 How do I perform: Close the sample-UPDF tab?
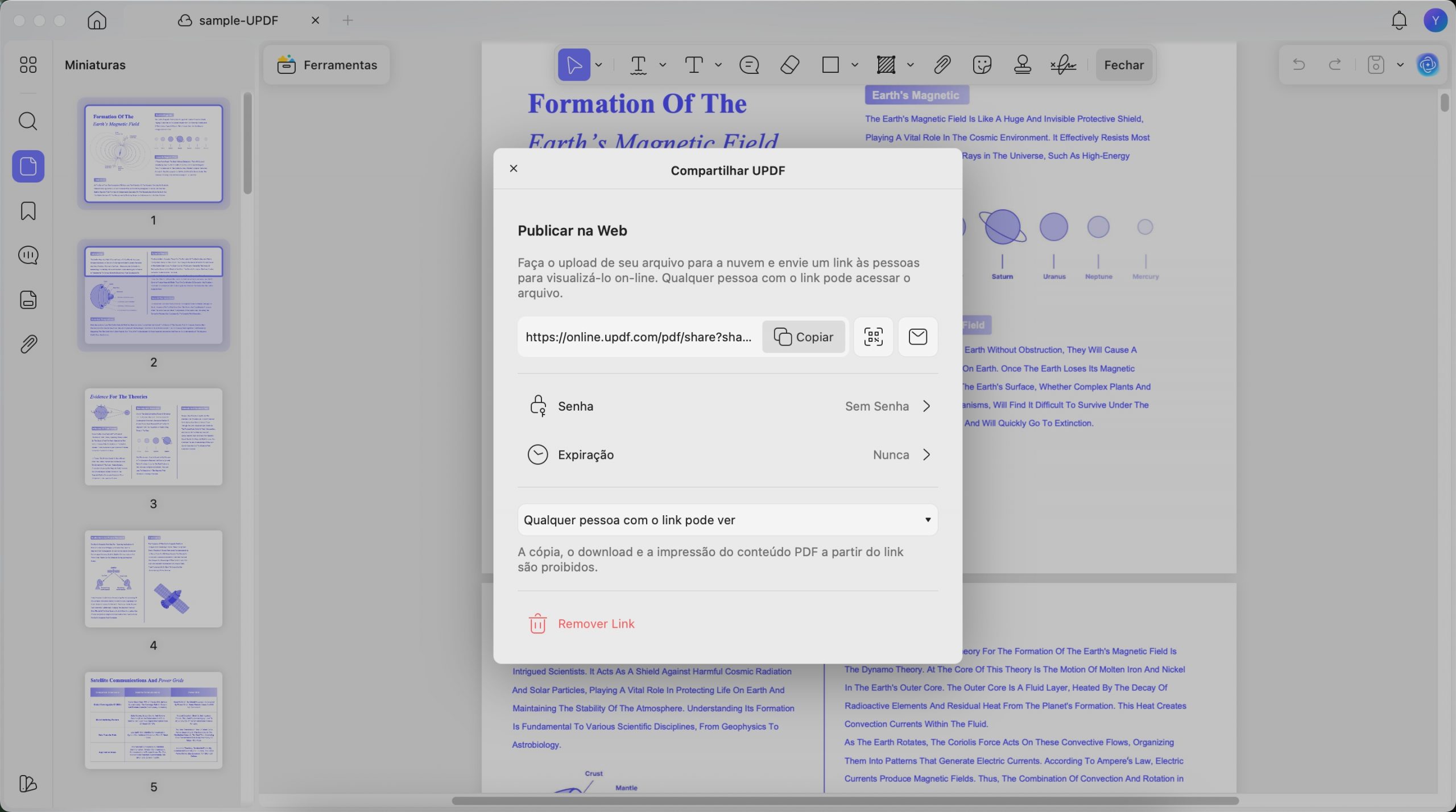(x=316, y=20)
